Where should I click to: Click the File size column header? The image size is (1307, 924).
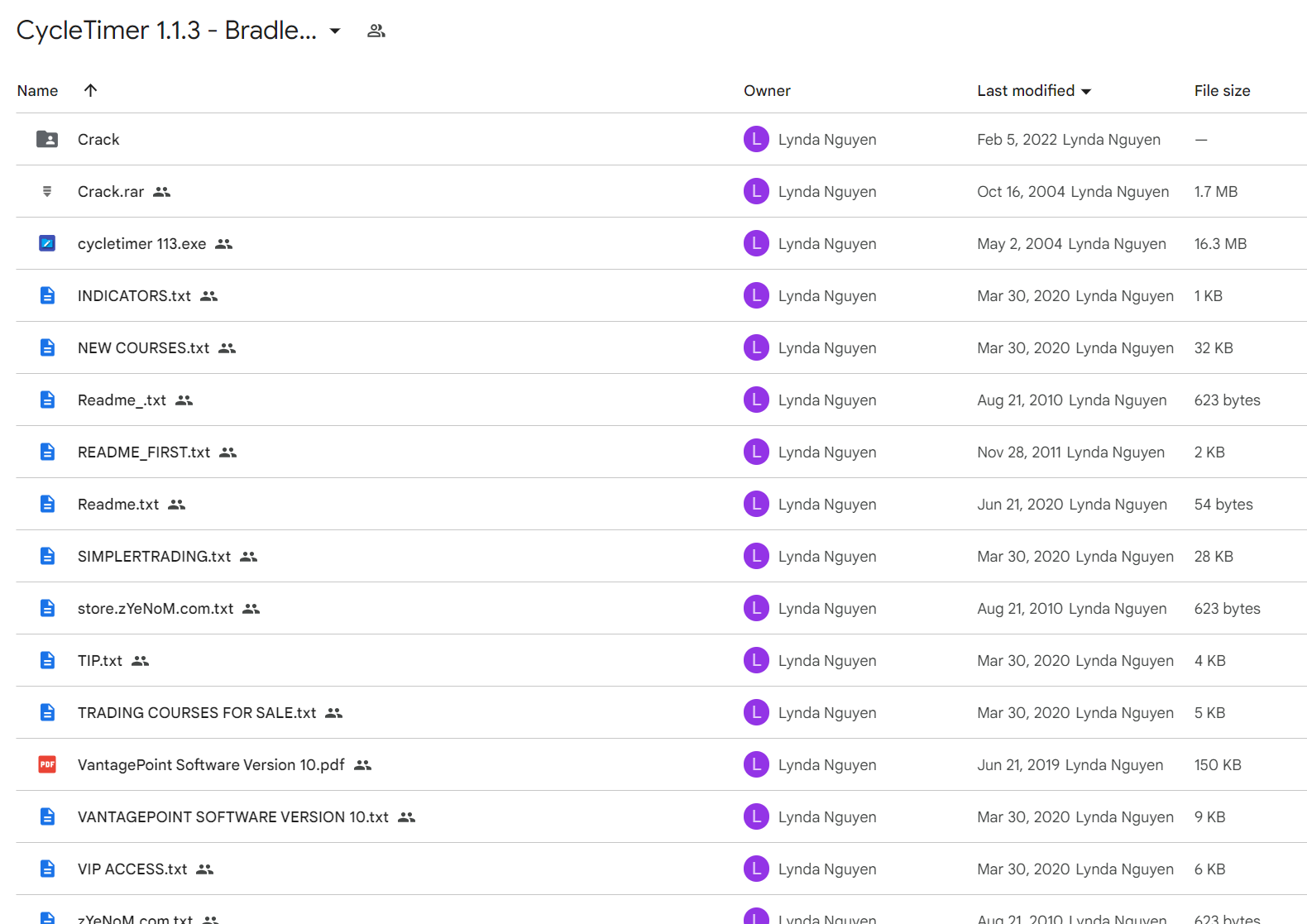1222,91
